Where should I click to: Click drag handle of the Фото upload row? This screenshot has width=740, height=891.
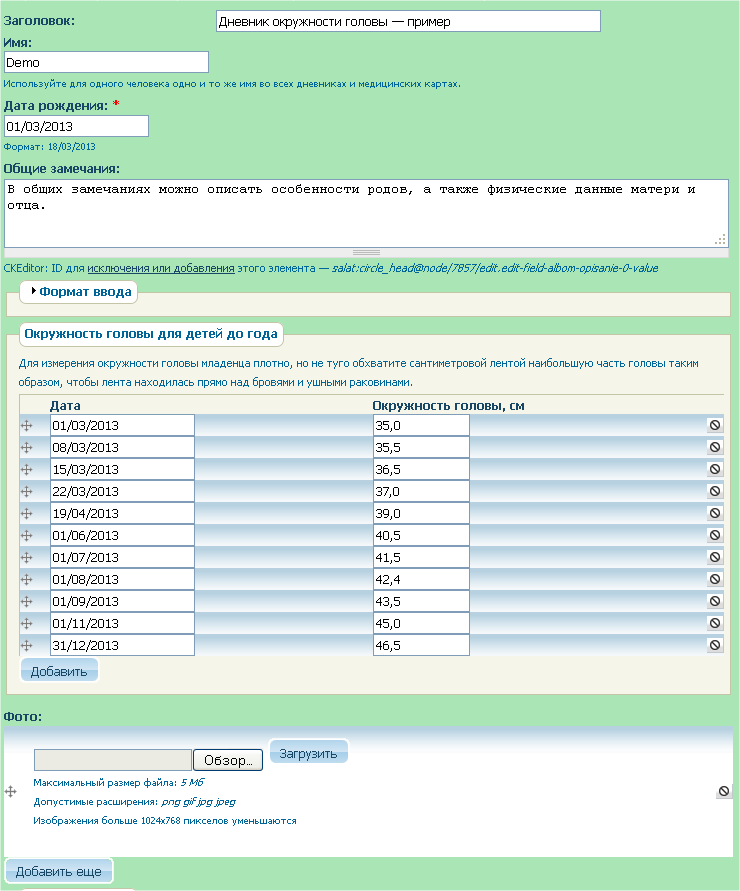[11, 792]
